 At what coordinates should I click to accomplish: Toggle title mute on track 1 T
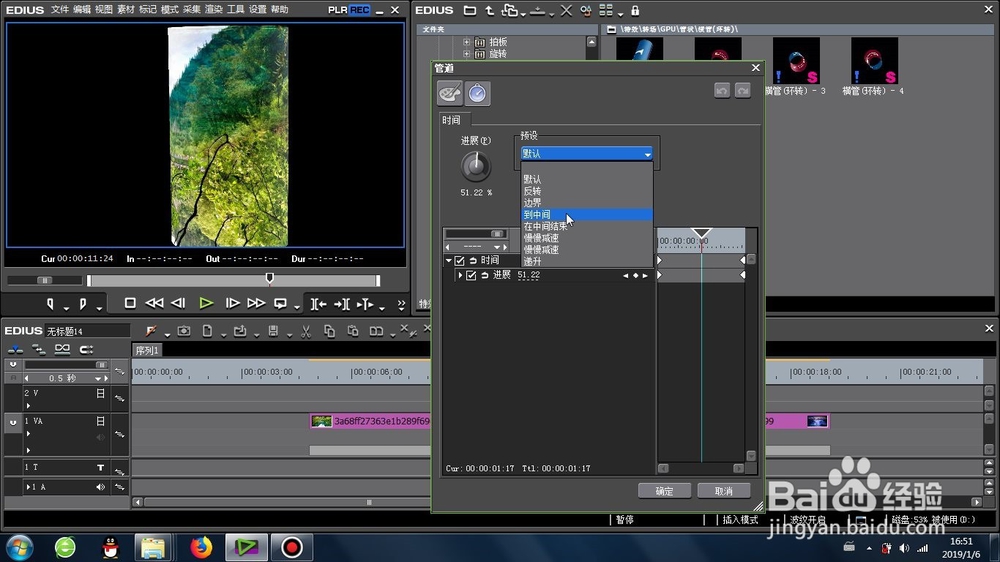tap(100, 468)
